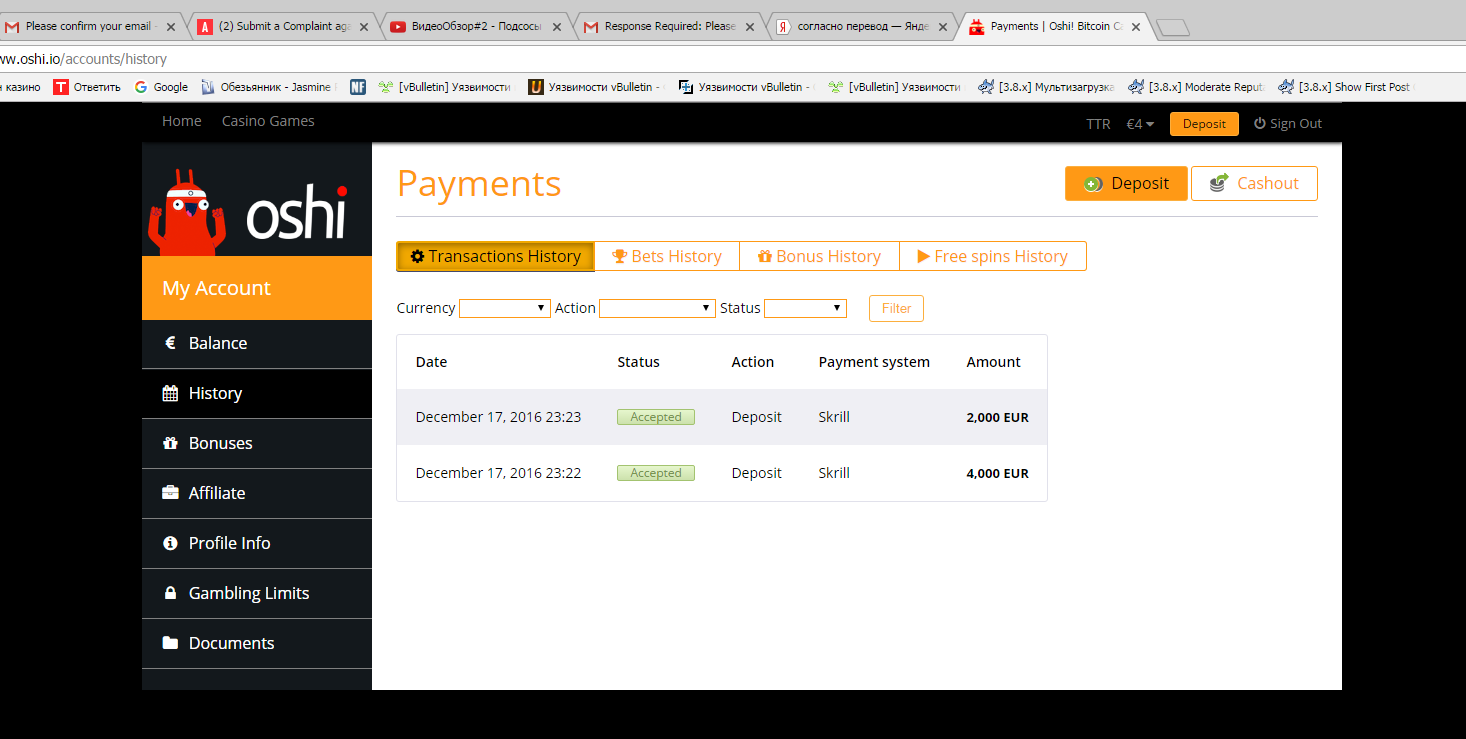This screenshot has height=739, width=1466.
Task: Click the calendar icon beside History
Action: (x=170, y=393)
